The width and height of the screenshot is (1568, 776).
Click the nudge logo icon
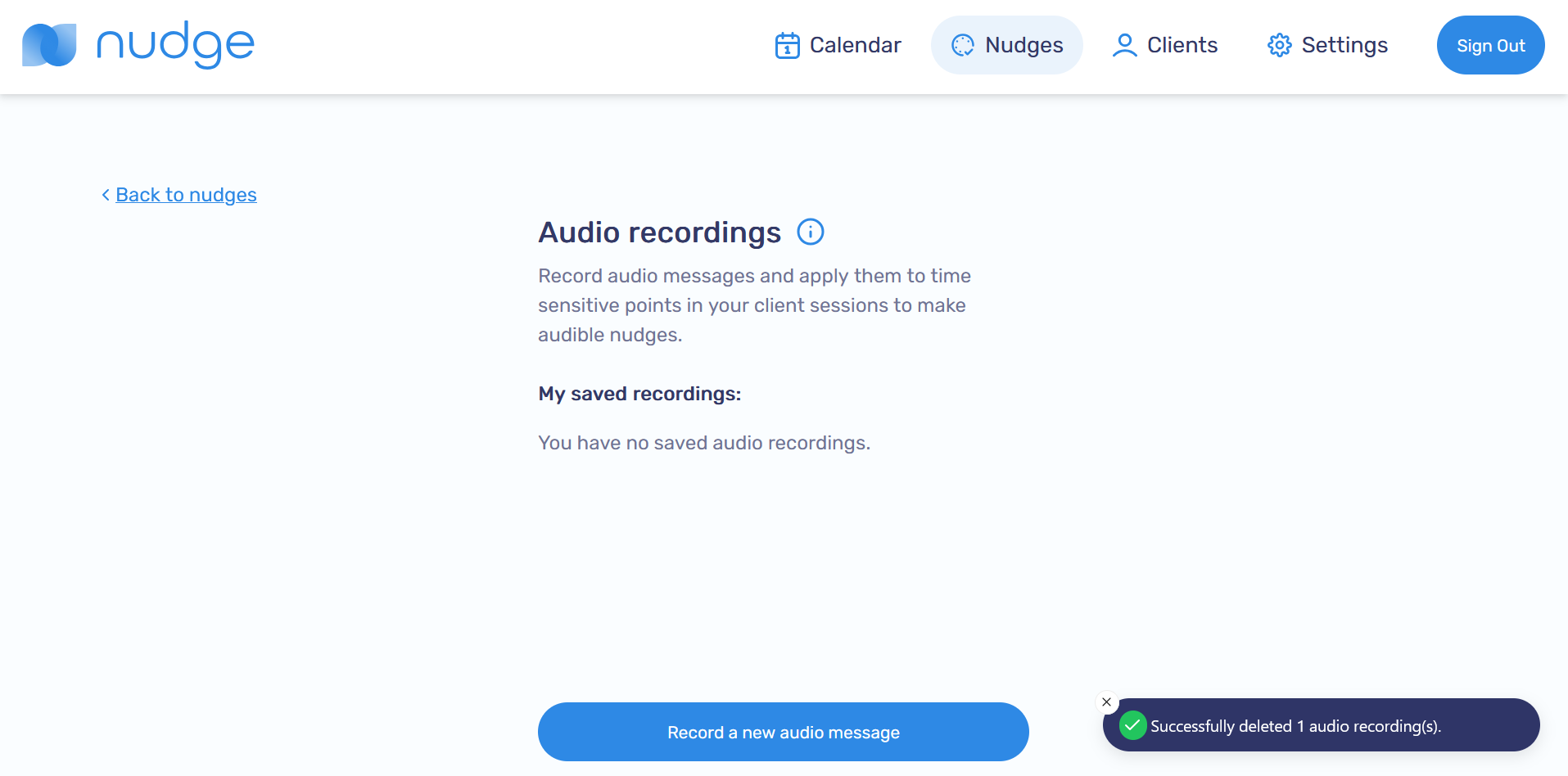click(49, 45)
